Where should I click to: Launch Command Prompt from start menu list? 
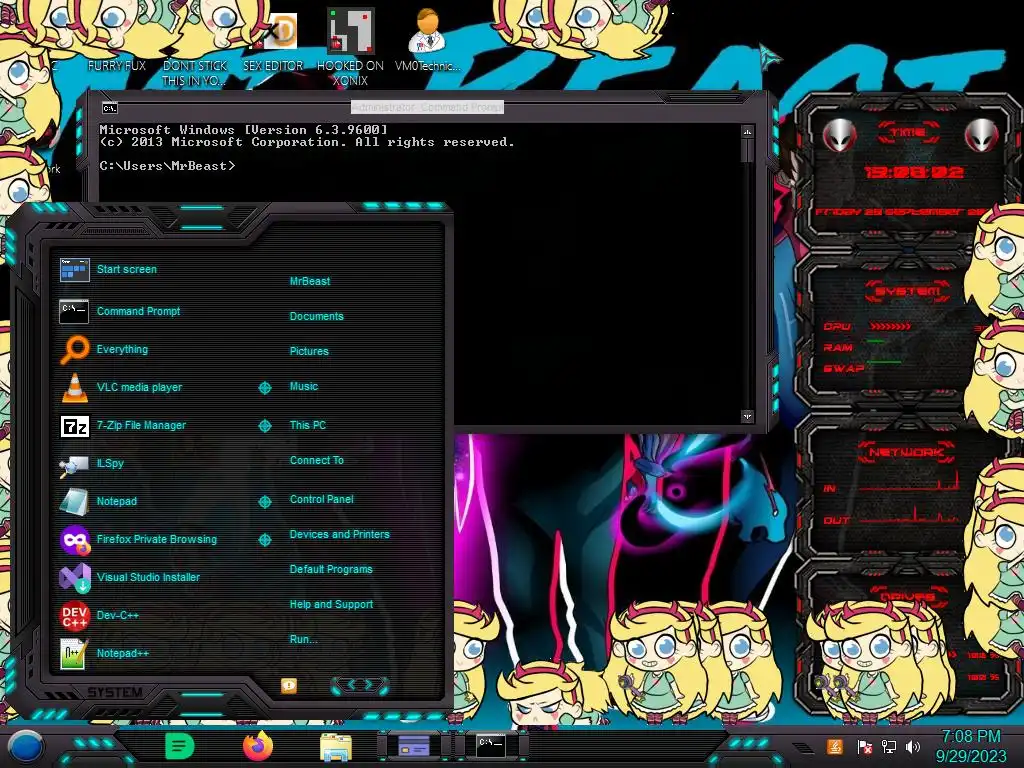[x=120, y=312]
